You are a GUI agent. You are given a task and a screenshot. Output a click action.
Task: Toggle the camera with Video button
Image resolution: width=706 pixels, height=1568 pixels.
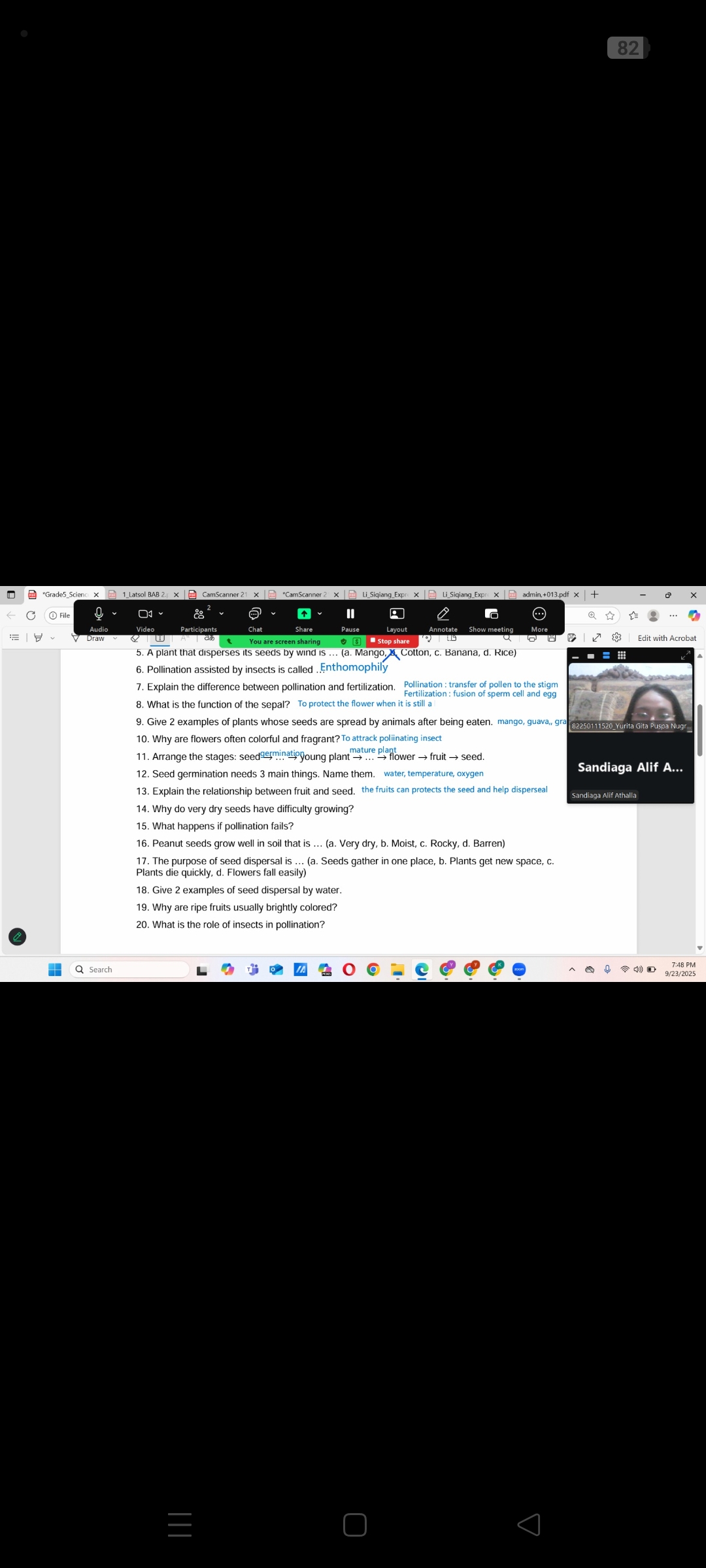[145, 614]
